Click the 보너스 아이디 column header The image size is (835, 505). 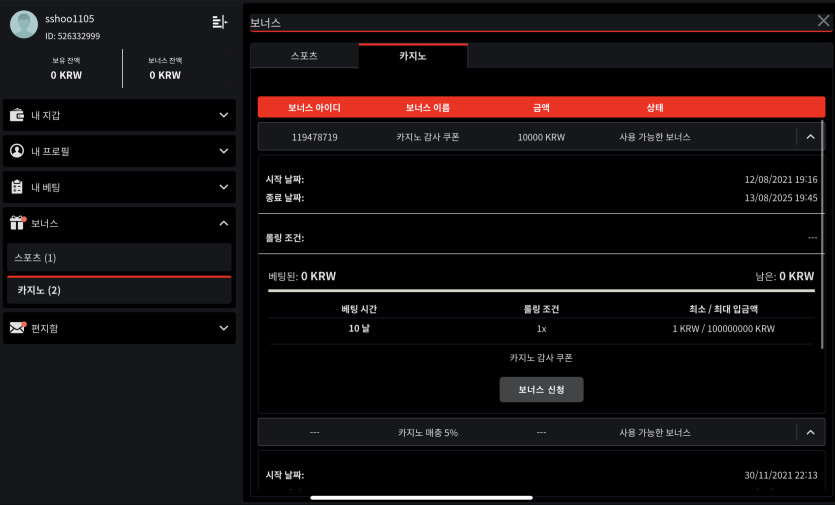(314, 108)
